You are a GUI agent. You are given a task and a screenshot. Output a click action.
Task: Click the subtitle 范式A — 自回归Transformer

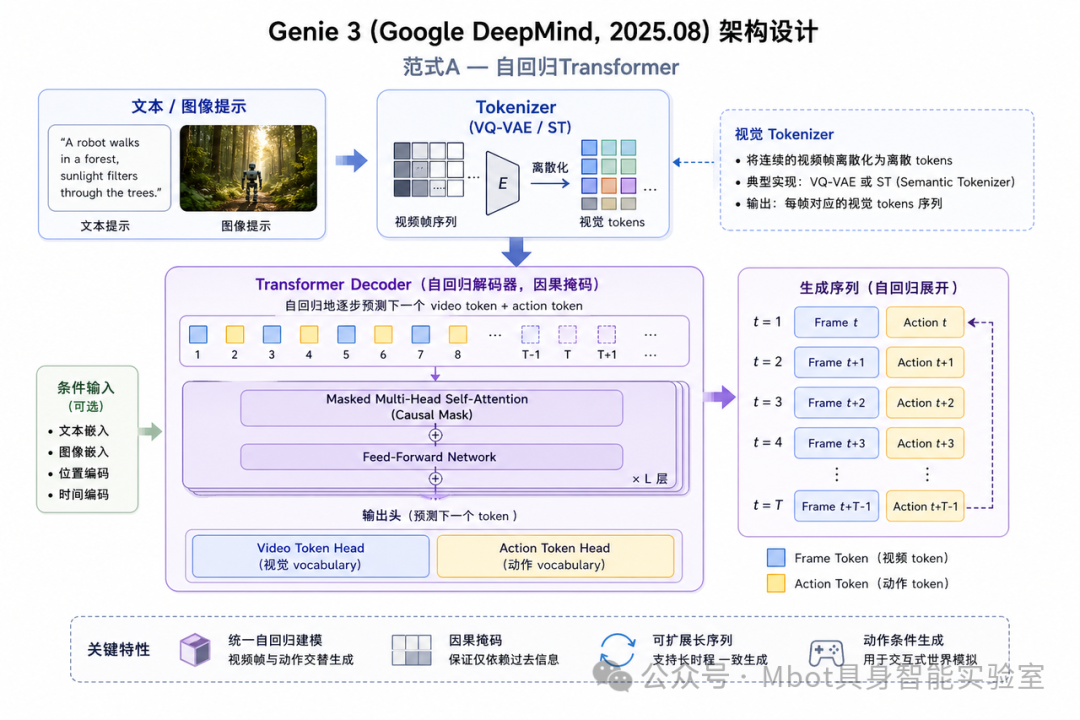click(x=541, y=67)
